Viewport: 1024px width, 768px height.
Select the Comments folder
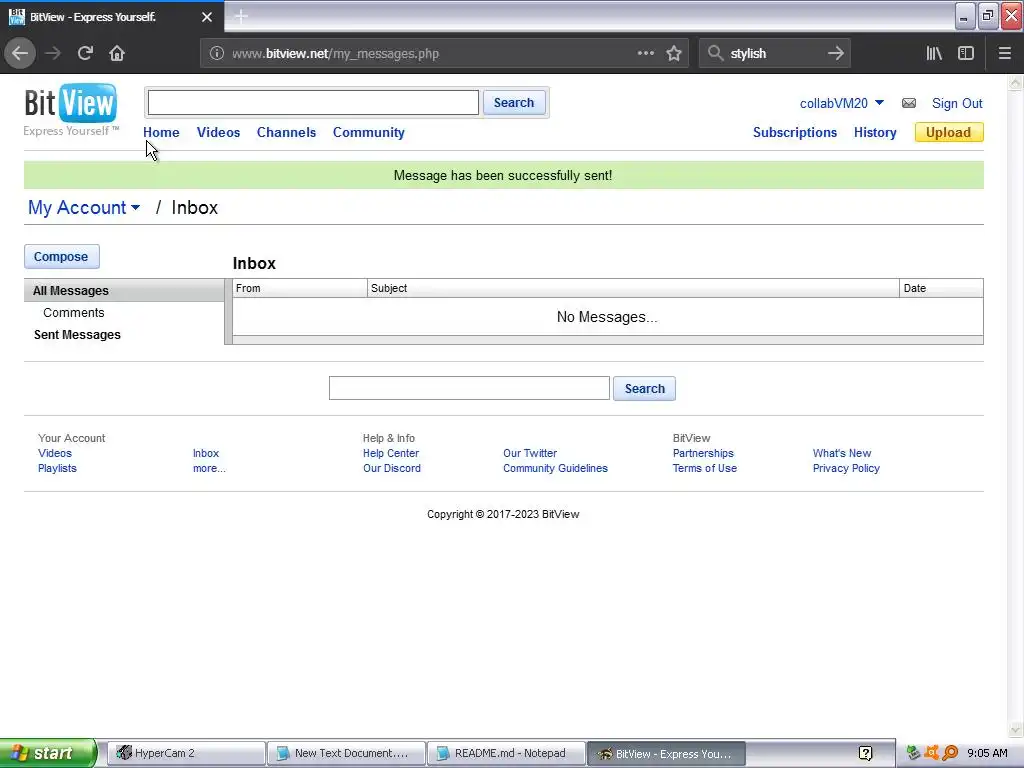click(74, 313)
